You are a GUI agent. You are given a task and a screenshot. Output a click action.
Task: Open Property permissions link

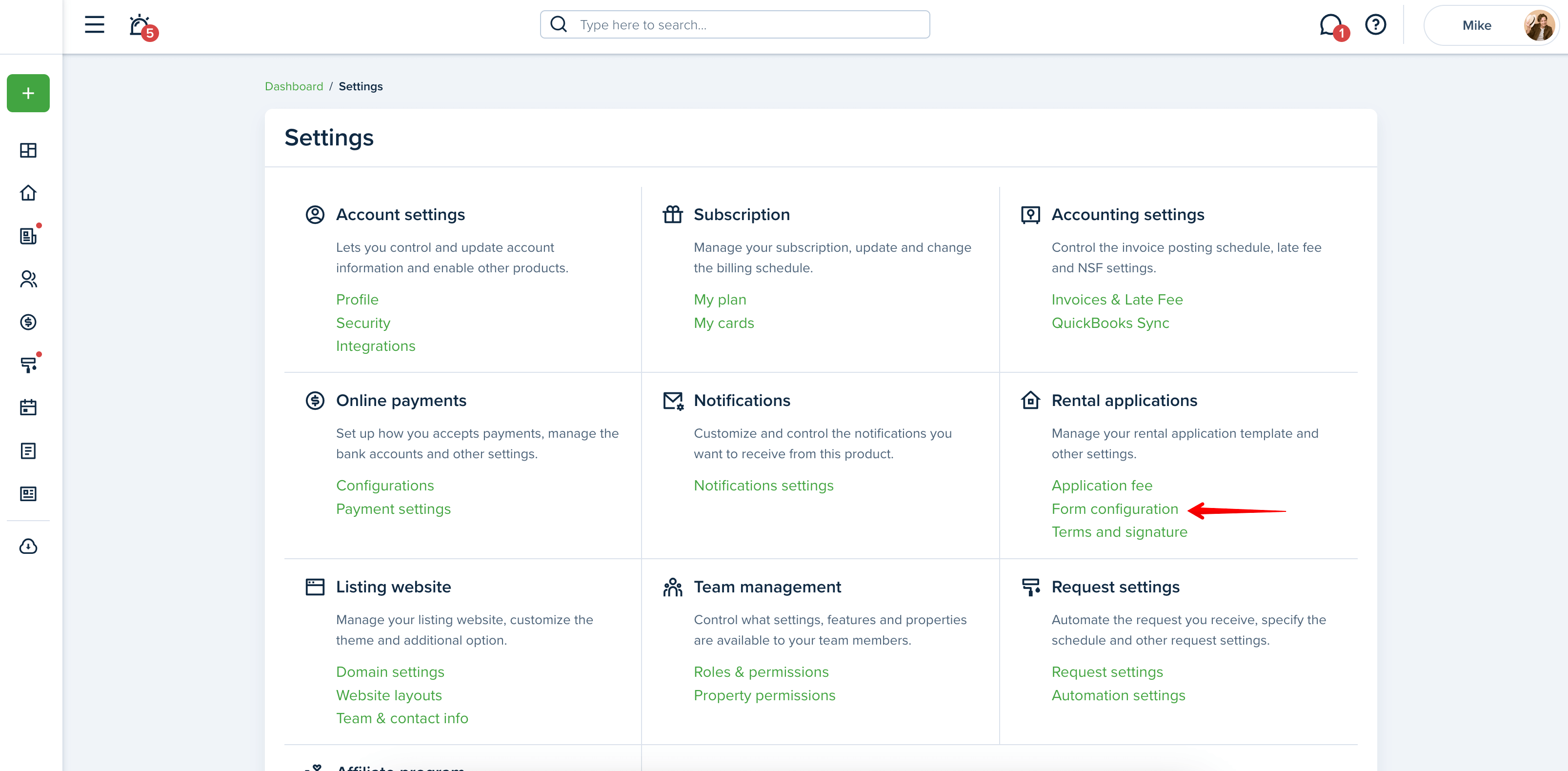point(764,695)
